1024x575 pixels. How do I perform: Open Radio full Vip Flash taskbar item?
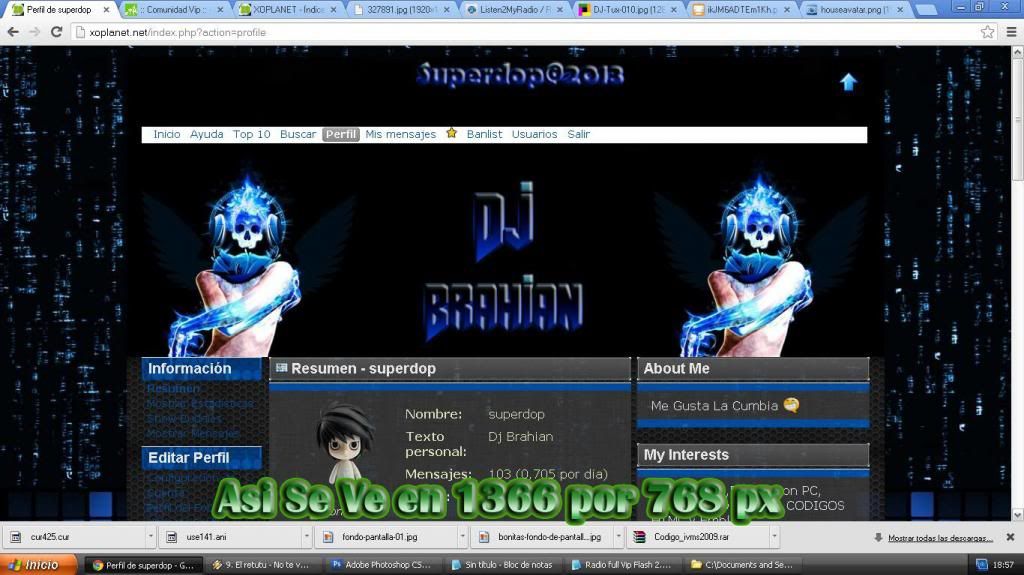click(x=623, y=565)
